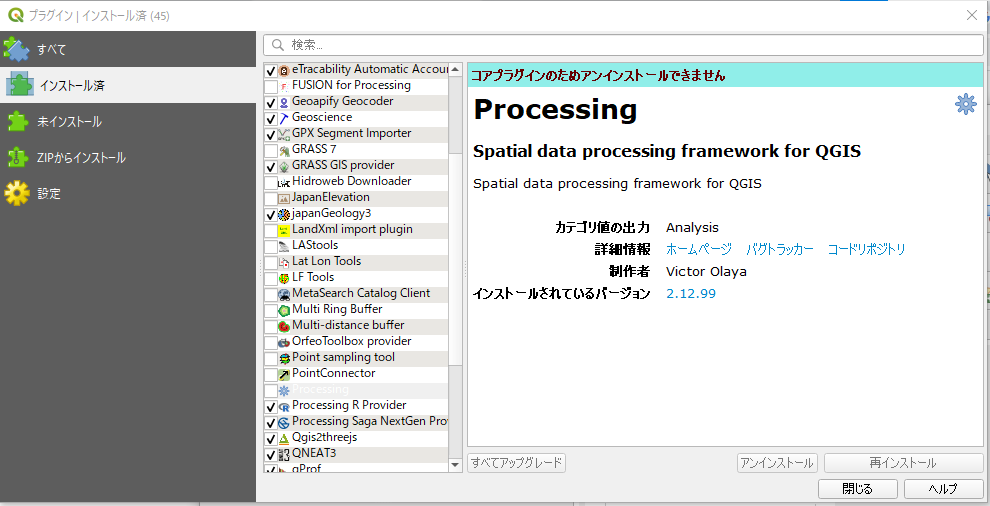Click the Hidroweb Downloader plugin icon
This screenshot has width=990, height=506.
(x=284, y=183)
